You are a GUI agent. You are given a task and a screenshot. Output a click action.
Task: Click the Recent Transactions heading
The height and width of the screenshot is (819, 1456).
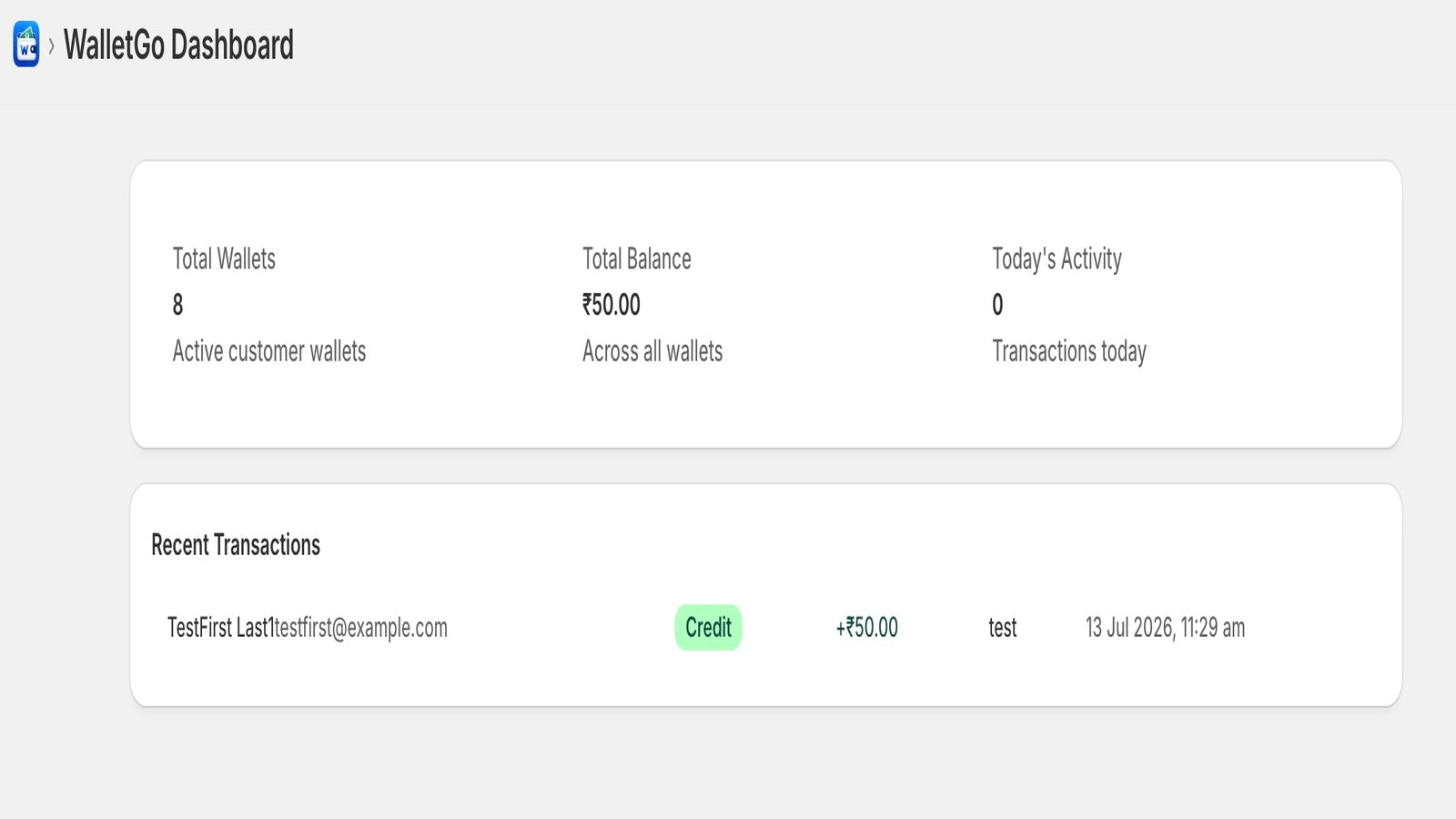tap(236, 545)
